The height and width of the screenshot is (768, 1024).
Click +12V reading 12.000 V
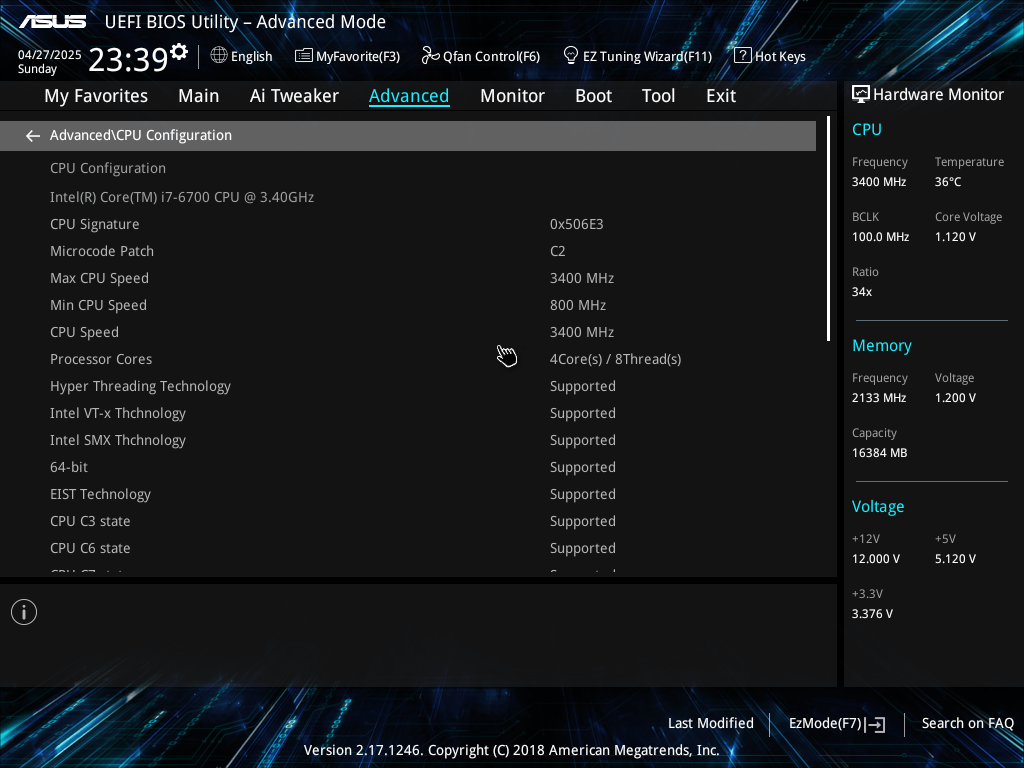click(x=876, y=559)
